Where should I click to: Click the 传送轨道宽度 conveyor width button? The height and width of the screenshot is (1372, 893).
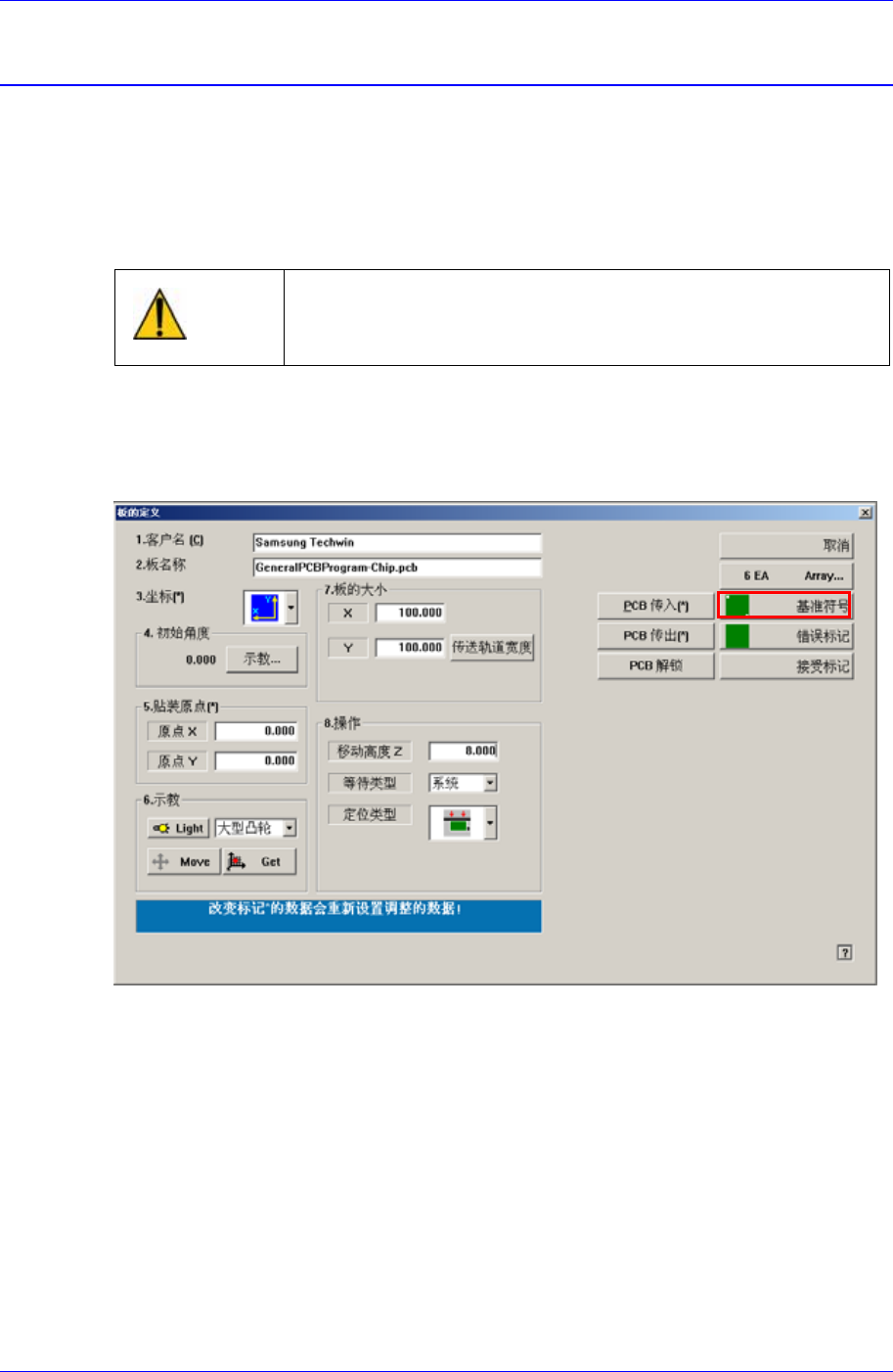coord(492,647)
